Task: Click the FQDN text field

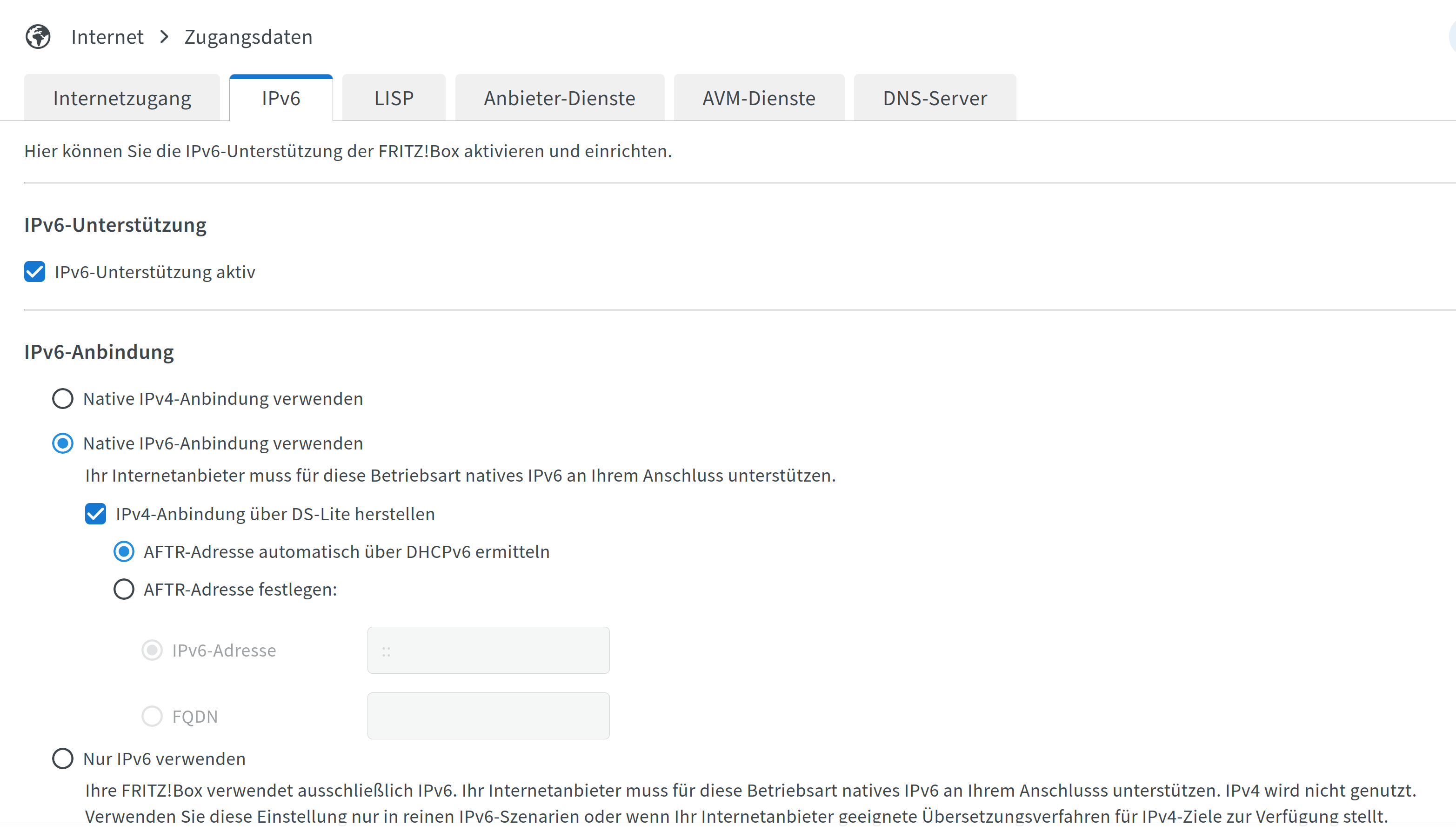Action: coord(488,716)
